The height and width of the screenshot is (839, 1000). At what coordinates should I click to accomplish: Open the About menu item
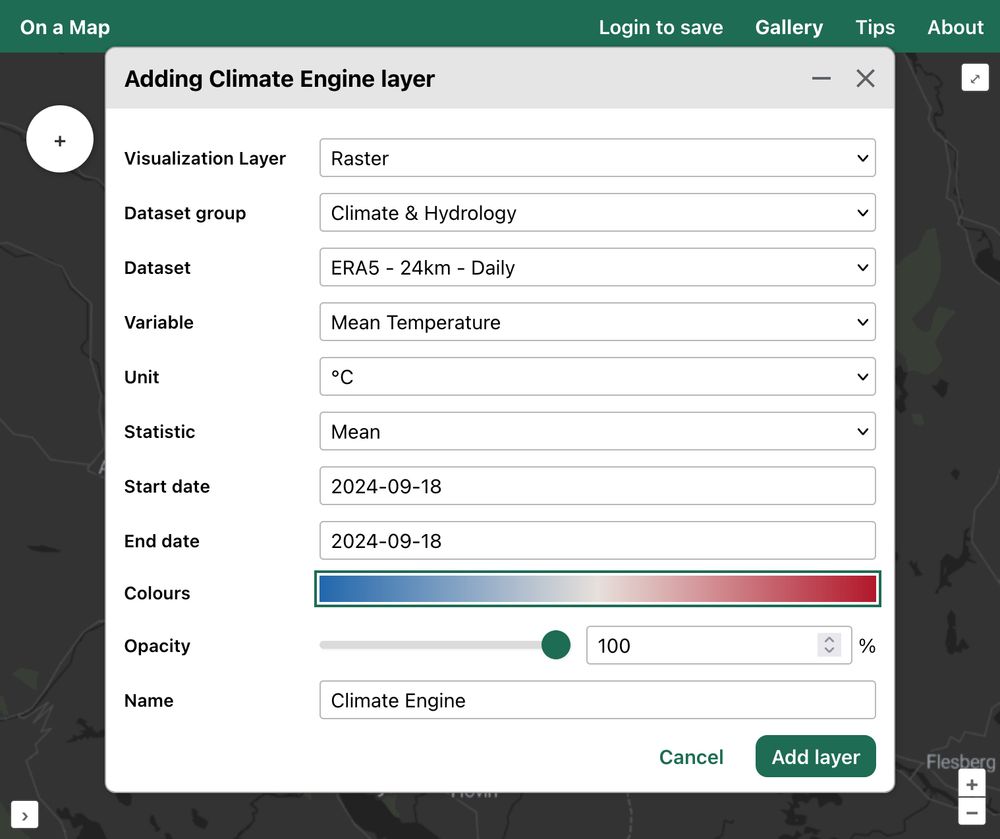955,27
